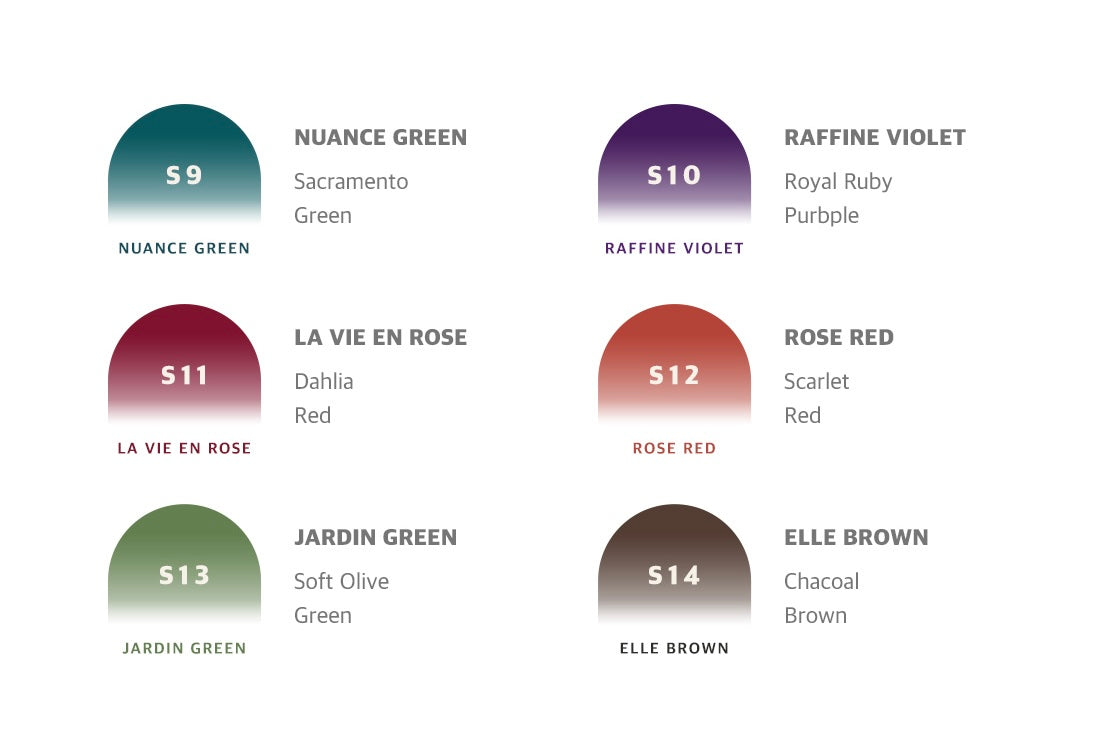Select the S13 olive green swatch
Screen dimensions: 1100x749
pyautogui.click(x=184, y=565)
